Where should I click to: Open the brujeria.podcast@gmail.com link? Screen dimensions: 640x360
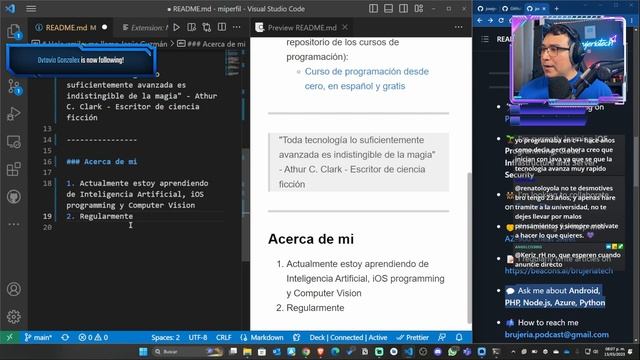(x=557, y=334)
